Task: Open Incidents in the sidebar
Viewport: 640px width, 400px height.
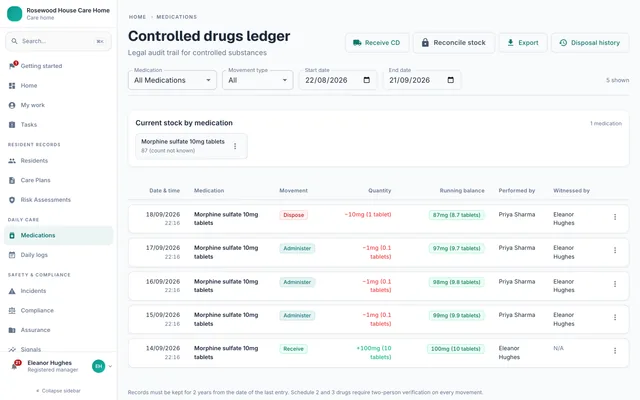Action: (58, 291)
